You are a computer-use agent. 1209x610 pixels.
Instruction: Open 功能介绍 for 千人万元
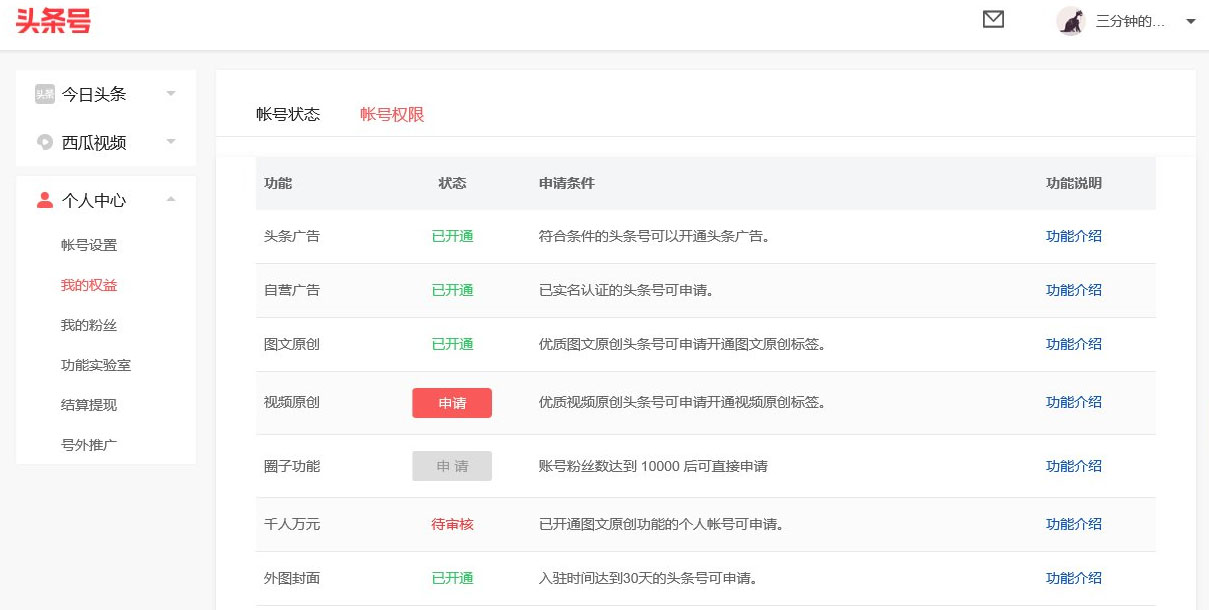(1073, 524)
